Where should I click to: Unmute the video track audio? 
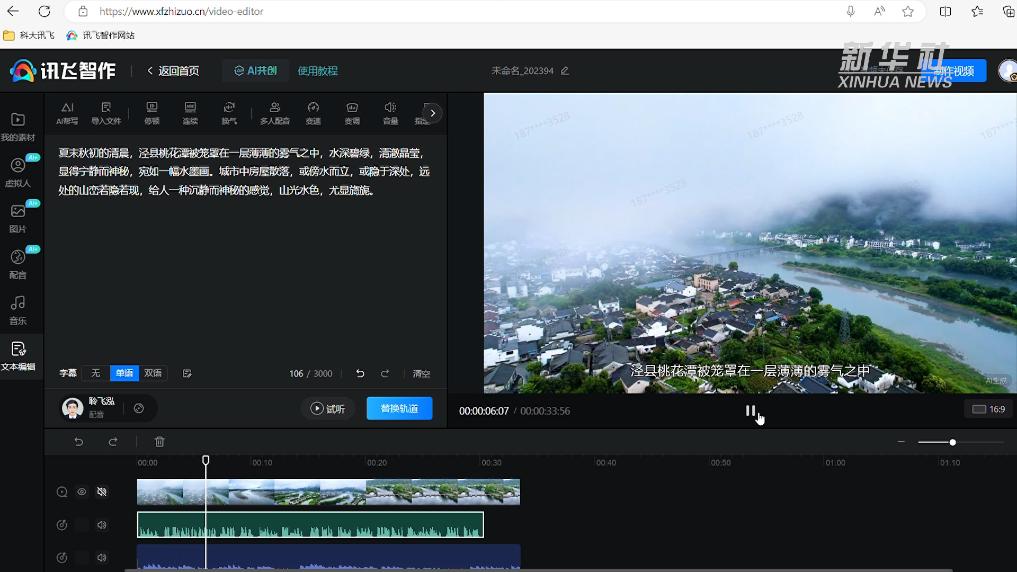pyautogui.click(x=101, y=492)
